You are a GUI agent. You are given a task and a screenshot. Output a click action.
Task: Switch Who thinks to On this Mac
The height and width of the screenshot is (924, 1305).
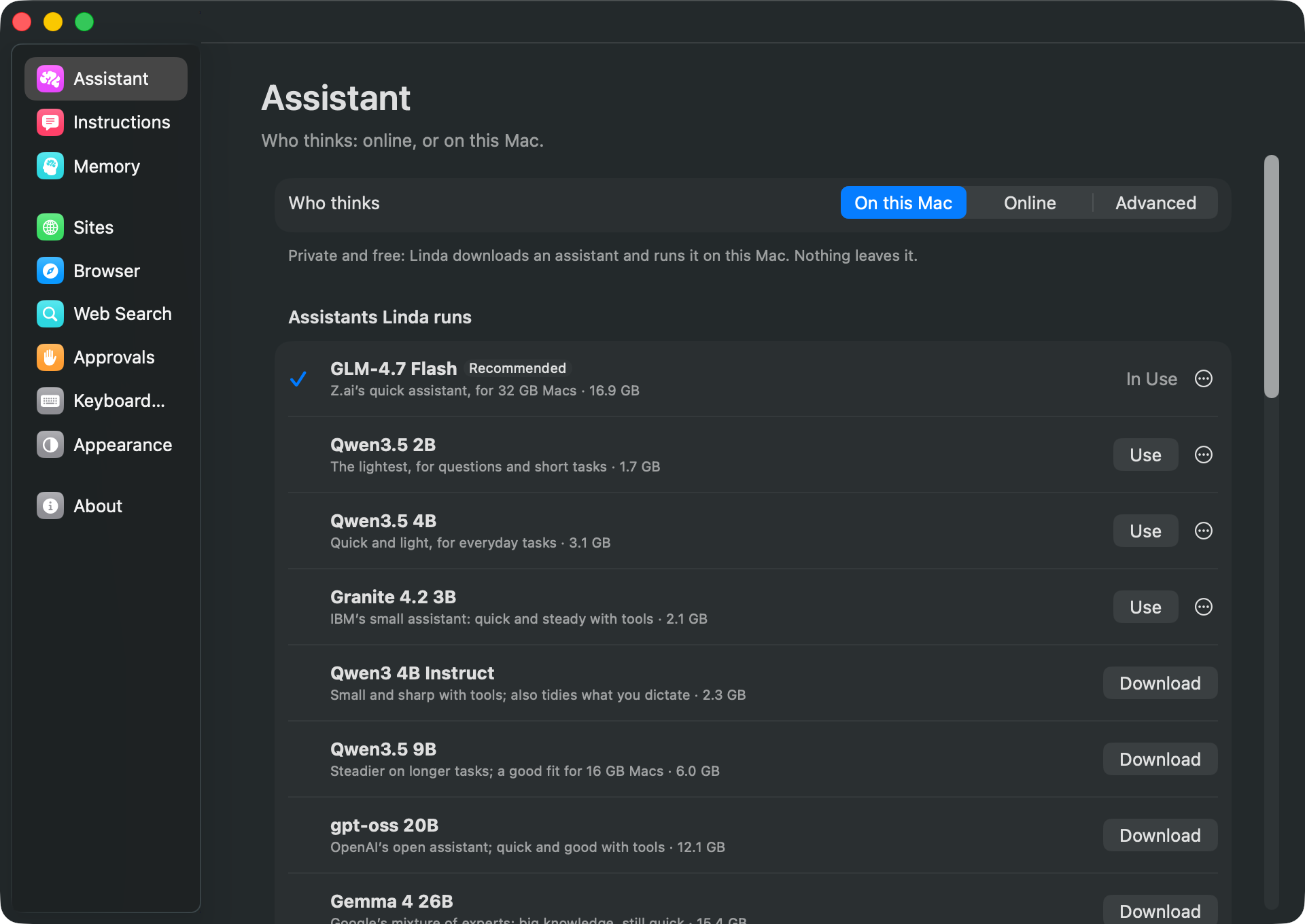click(903, 202)
